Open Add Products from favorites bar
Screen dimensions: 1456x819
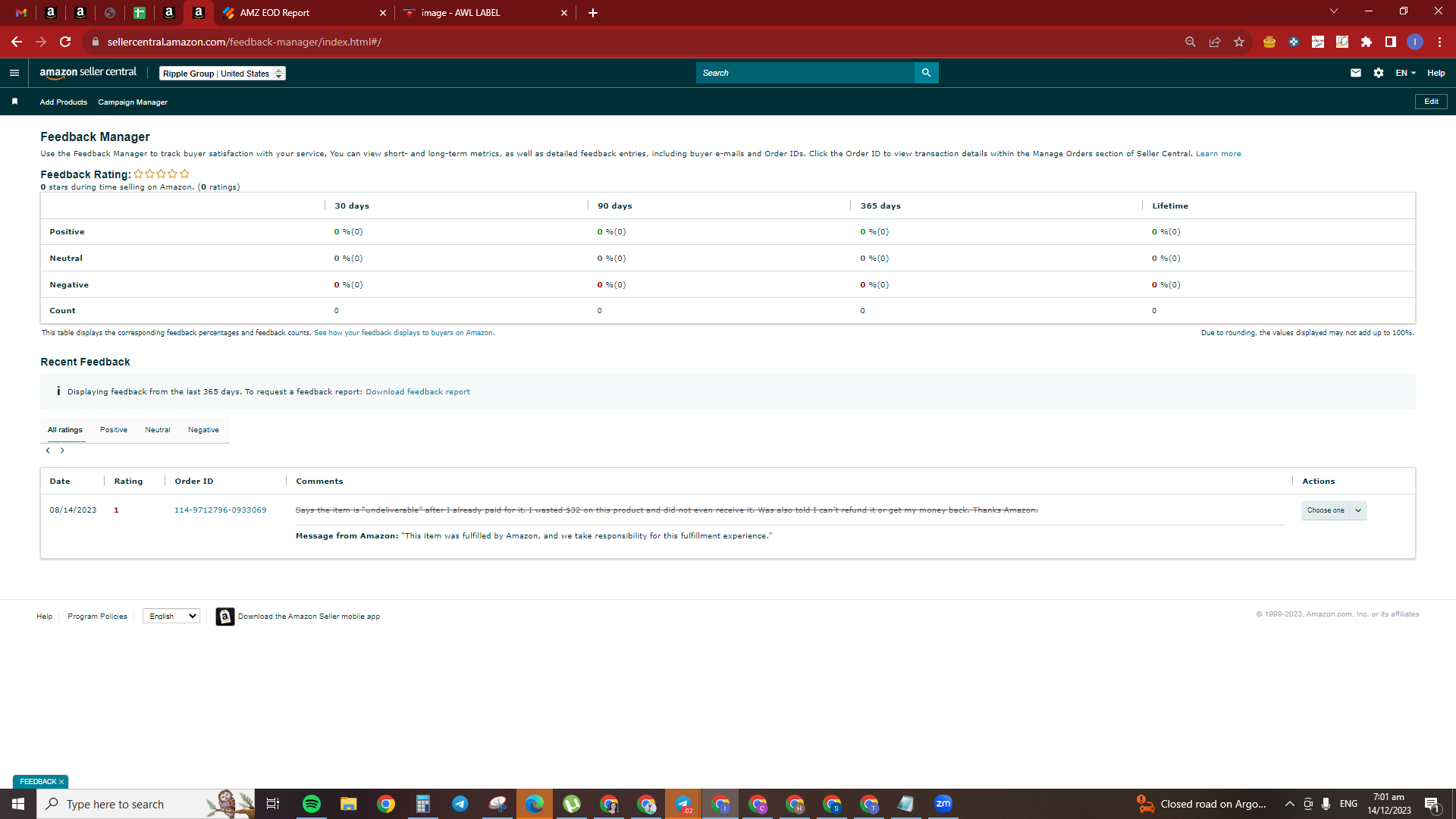tap(64, 102)
